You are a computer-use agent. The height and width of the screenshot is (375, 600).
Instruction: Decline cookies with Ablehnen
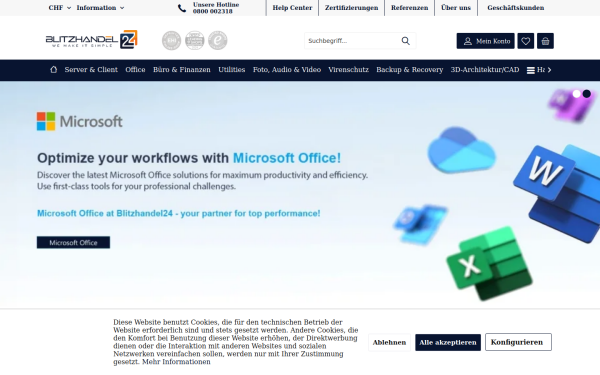click(x=389, y=342)
